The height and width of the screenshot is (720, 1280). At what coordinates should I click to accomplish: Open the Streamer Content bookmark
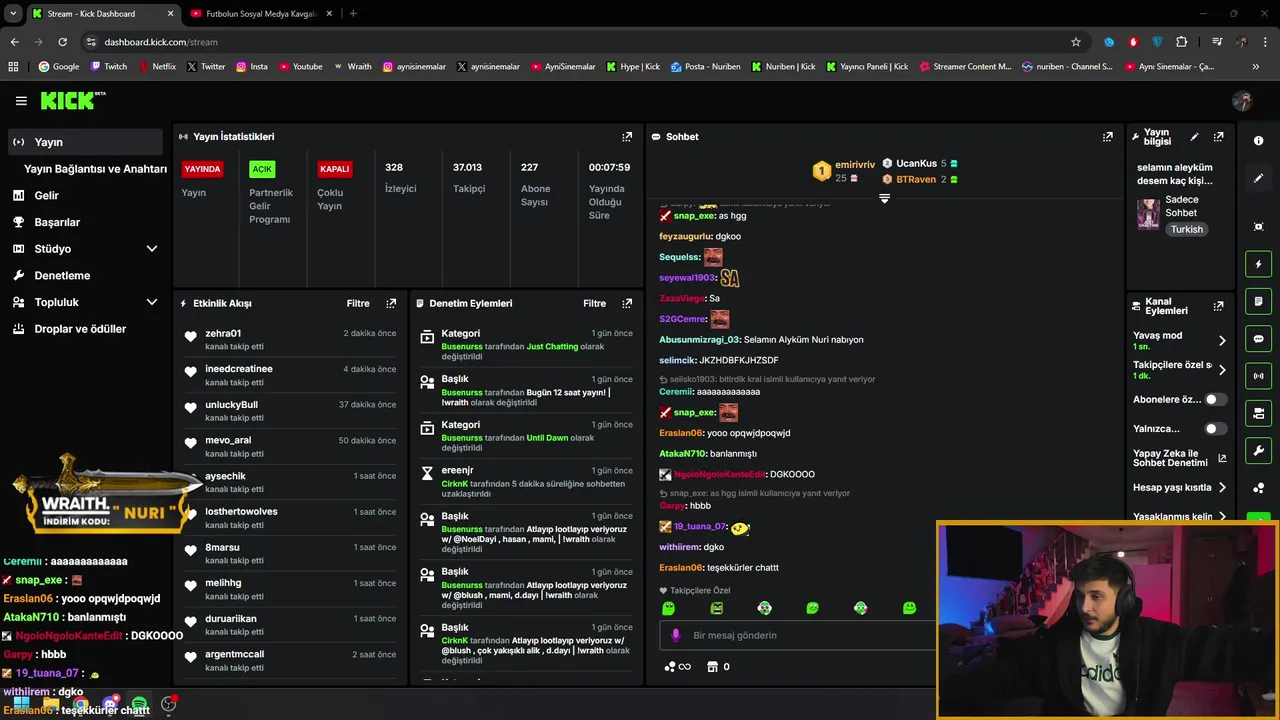965,67
